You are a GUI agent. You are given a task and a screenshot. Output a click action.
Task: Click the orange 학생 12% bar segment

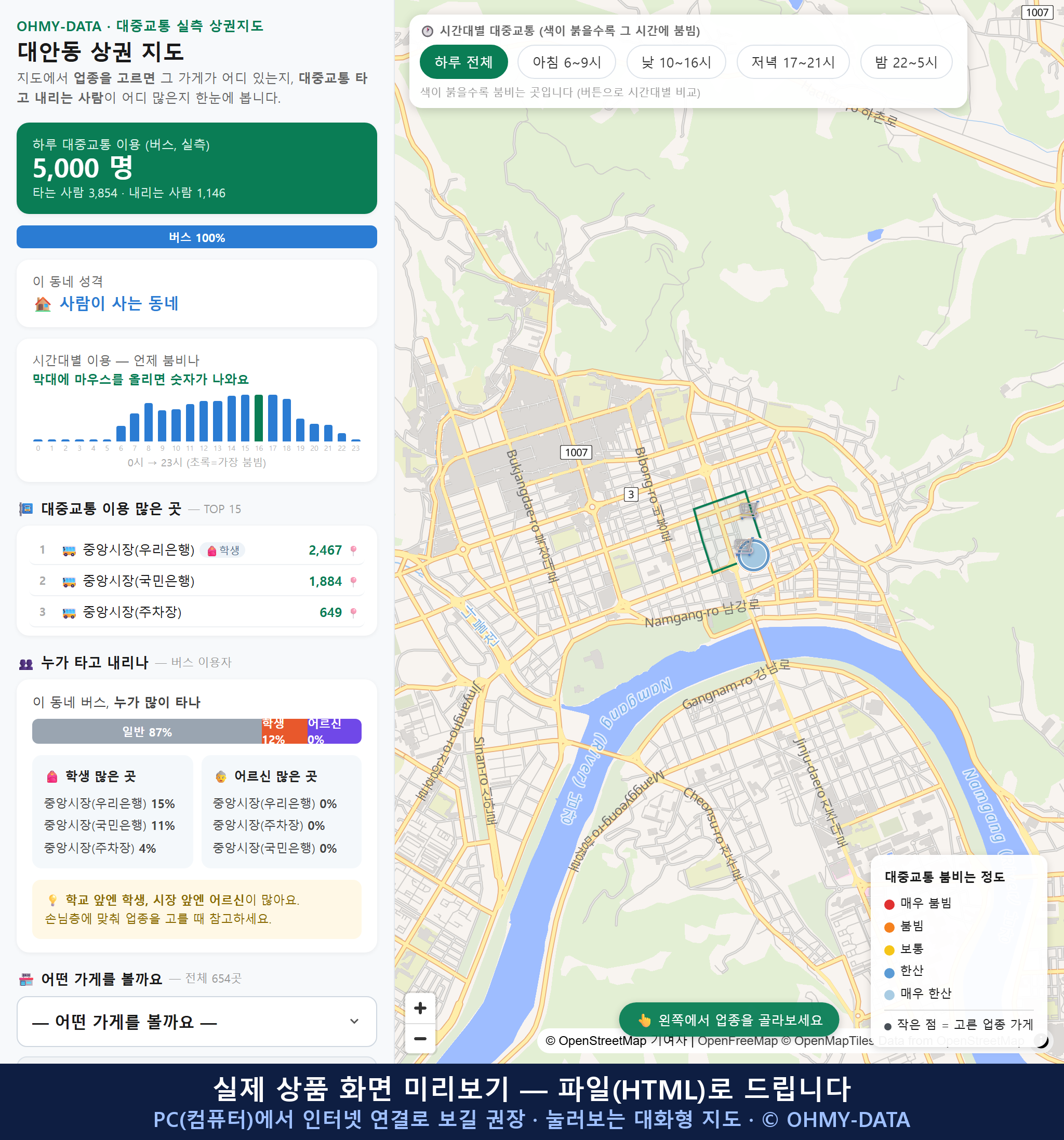(x=284, y=732)
